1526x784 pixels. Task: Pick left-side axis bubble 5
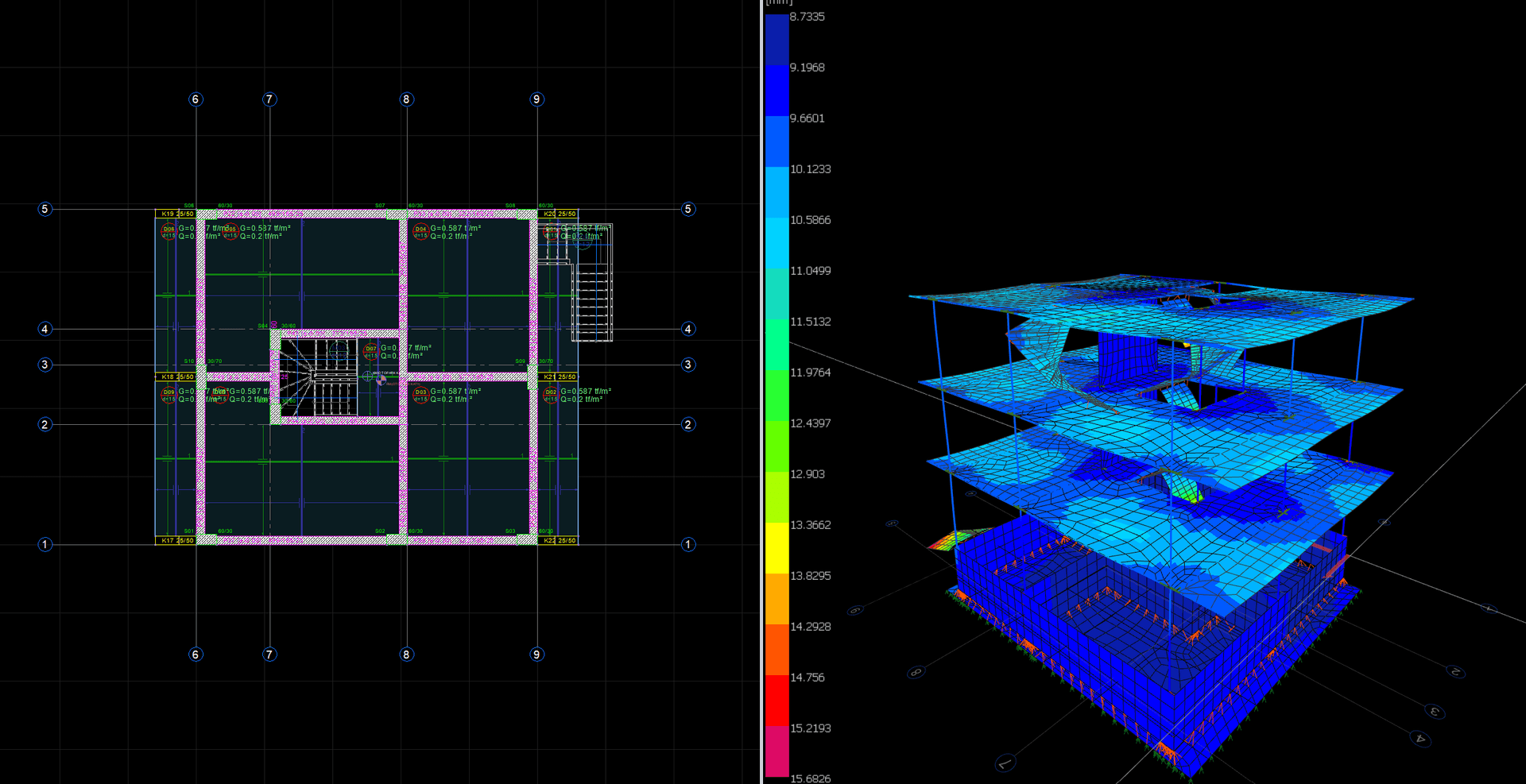coord(45,209)
